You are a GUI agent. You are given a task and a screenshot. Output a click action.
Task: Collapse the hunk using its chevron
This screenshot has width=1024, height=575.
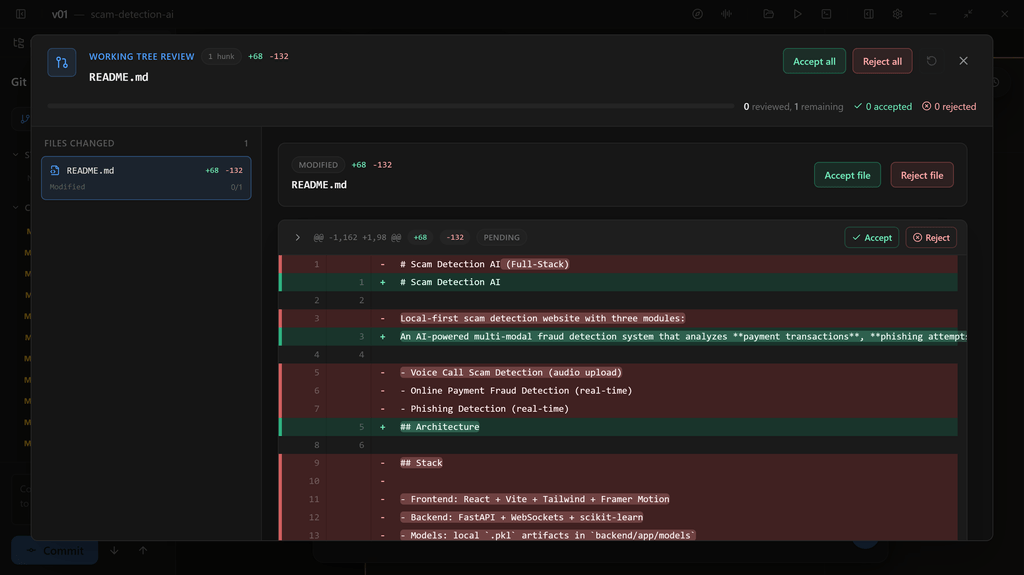click(x=298, y=237)
